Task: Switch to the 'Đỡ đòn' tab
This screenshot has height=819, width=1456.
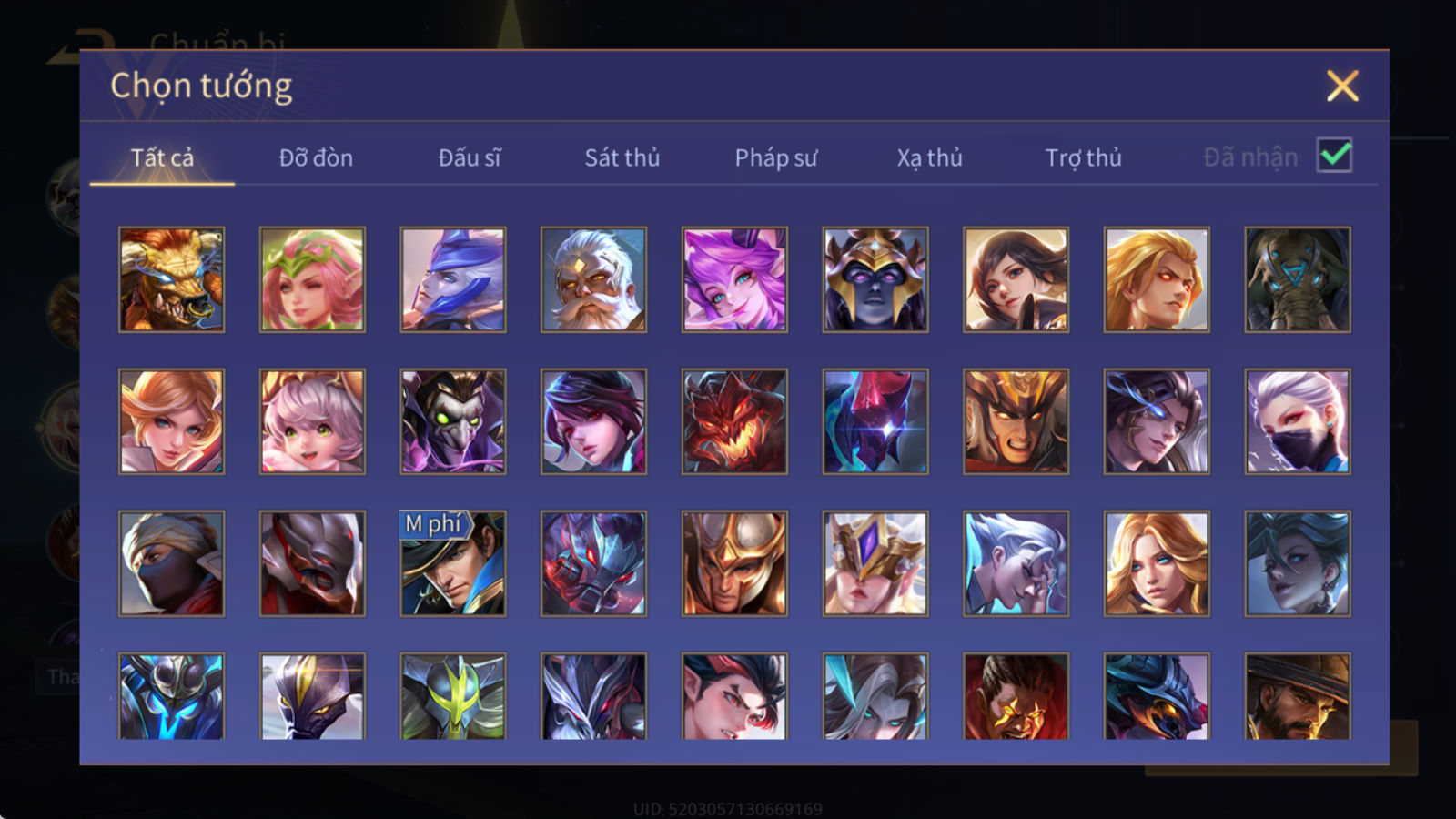Action: (x=316, y=157)
